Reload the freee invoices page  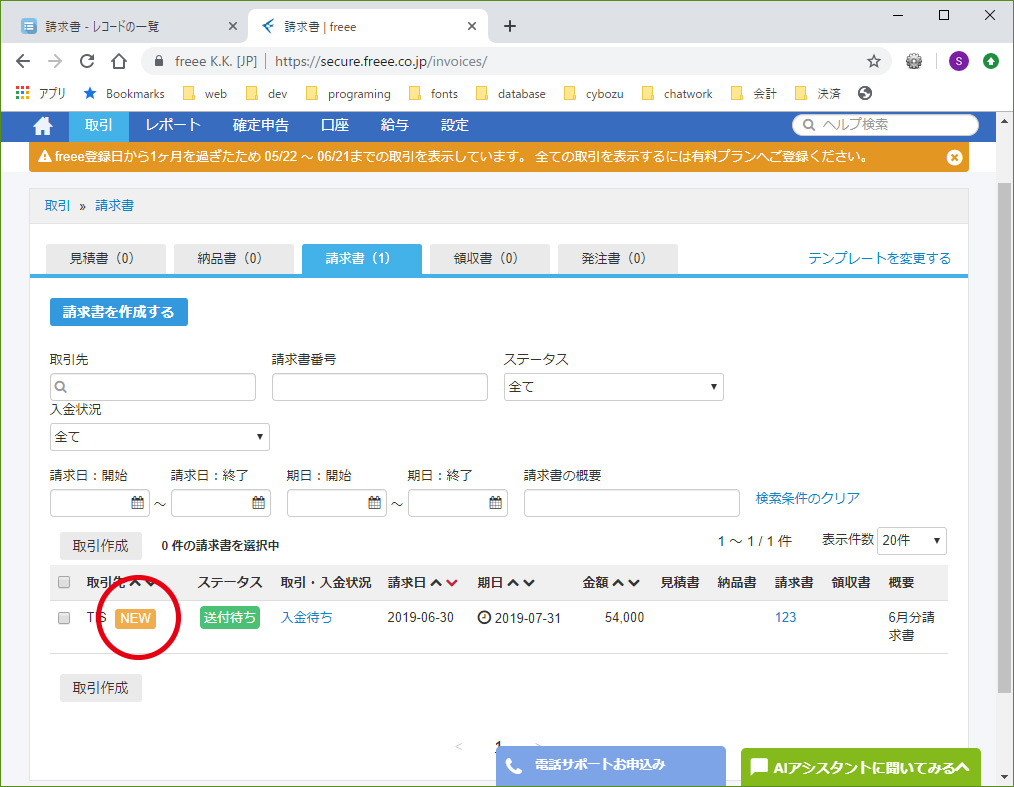point(87,61)
